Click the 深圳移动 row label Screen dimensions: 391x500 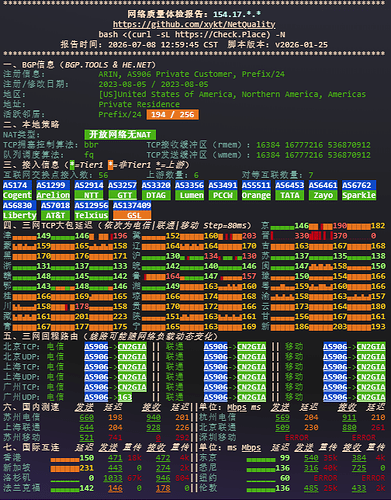click(218, 437)
